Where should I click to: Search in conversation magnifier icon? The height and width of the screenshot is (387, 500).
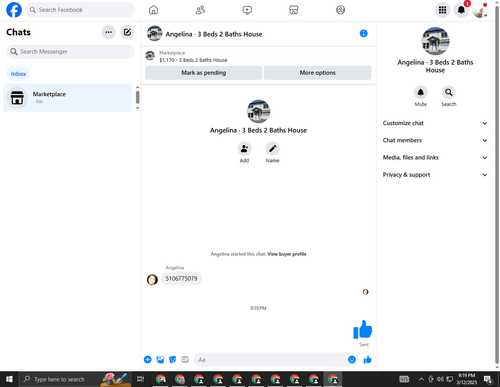pyautogui.click(x=449, y=92)
